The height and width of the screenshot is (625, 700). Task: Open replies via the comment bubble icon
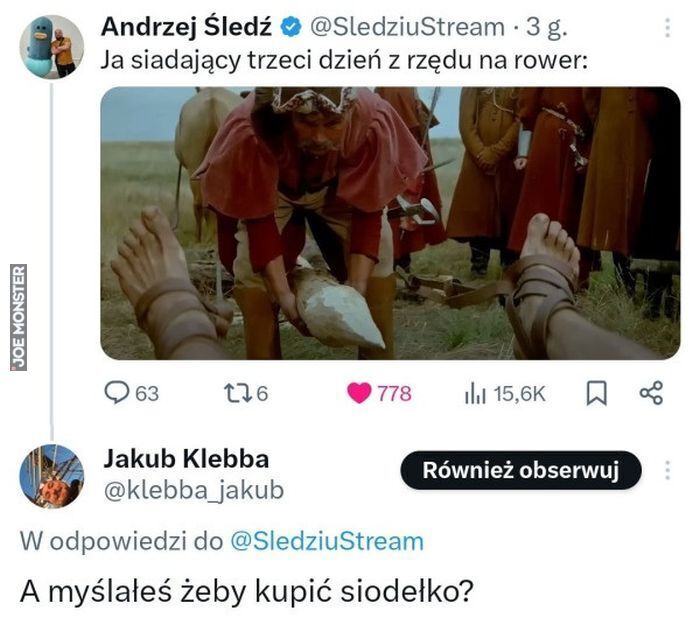(x=117, y=393)
